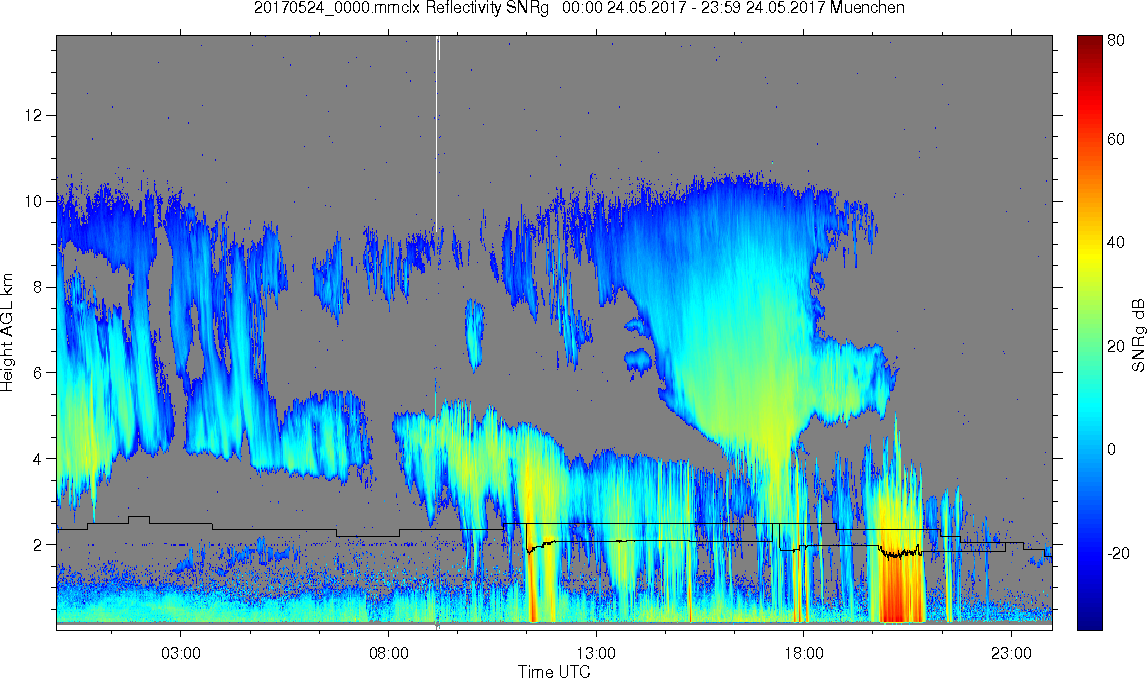Image resolution: width=1147 pixels, height=678 pixels.
Task: Click the white vertical line near 09:00
Action: click(x=437, y=132)
